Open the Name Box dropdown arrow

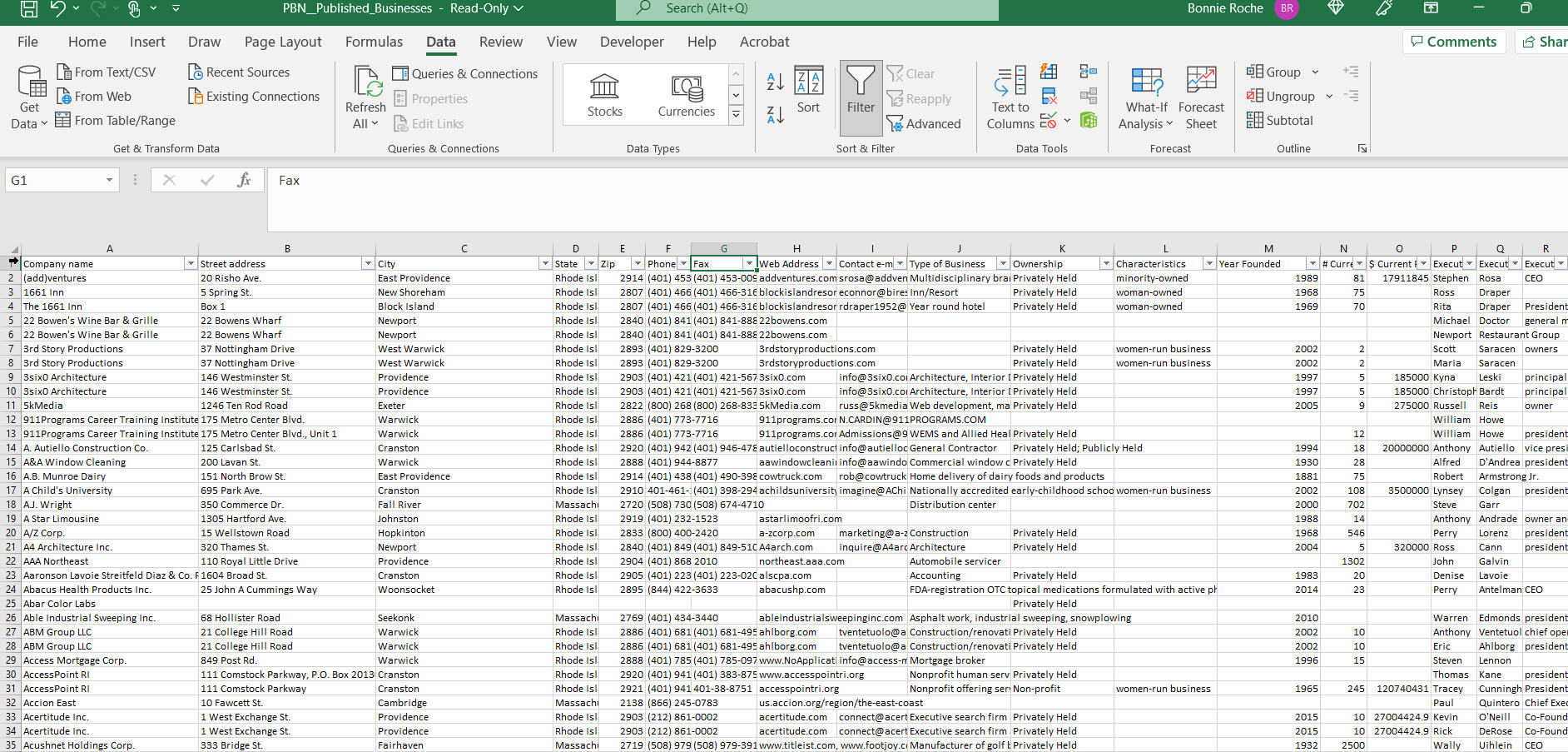[x=109, y=181]
